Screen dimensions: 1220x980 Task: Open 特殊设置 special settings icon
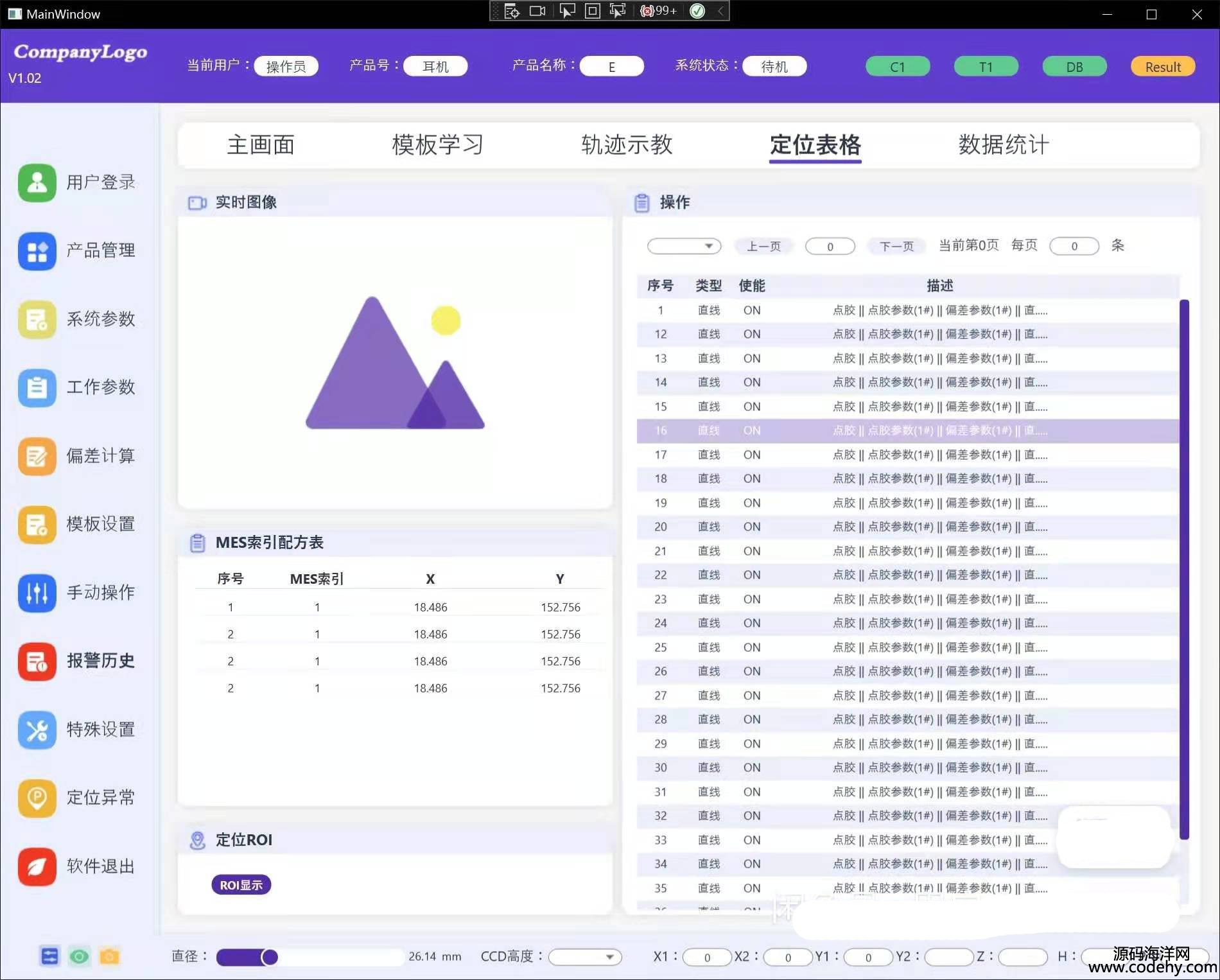coord(37,730)
